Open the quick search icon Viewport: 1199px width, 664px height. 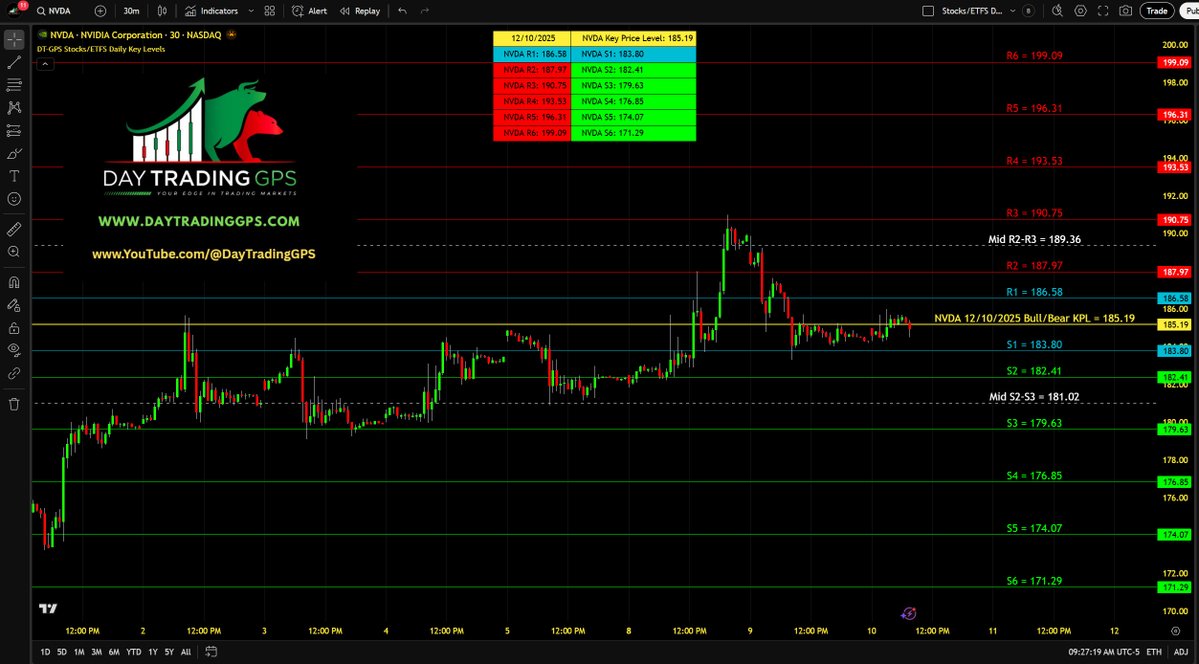pyautogui.click(x=1058, y=11)
